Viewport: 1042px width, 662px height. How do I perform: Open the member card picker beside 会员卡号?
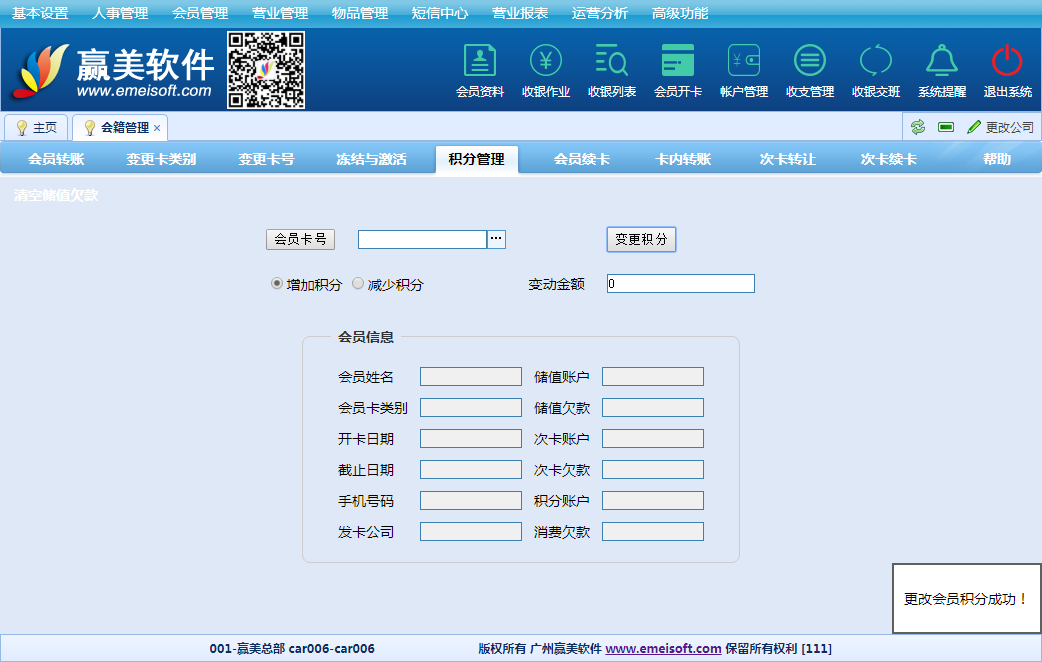click(497, 239)
